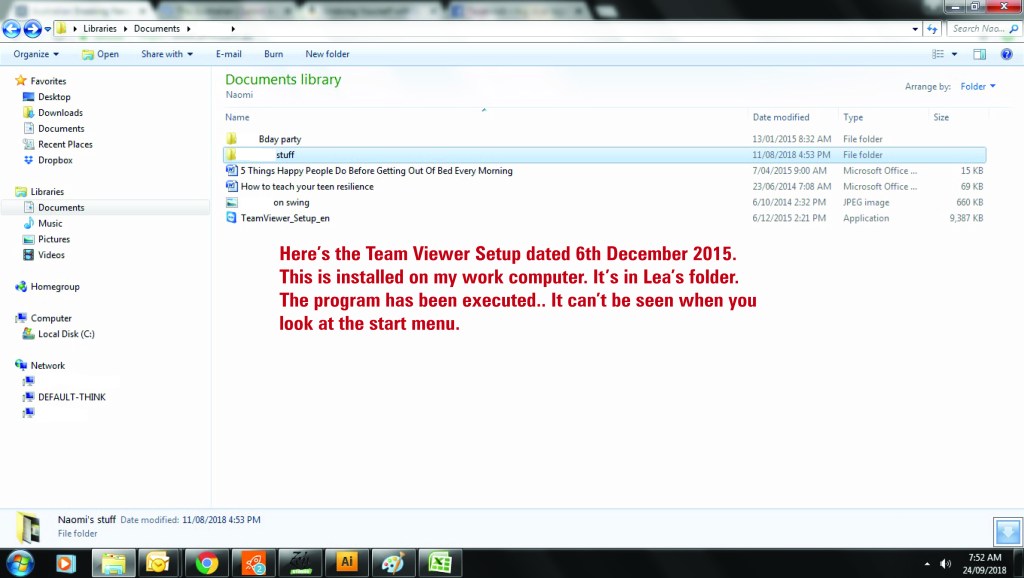Select Downloads in Favorites sidebar
Viewport: 1024px width, 578px height.
[x=60, y=113]
